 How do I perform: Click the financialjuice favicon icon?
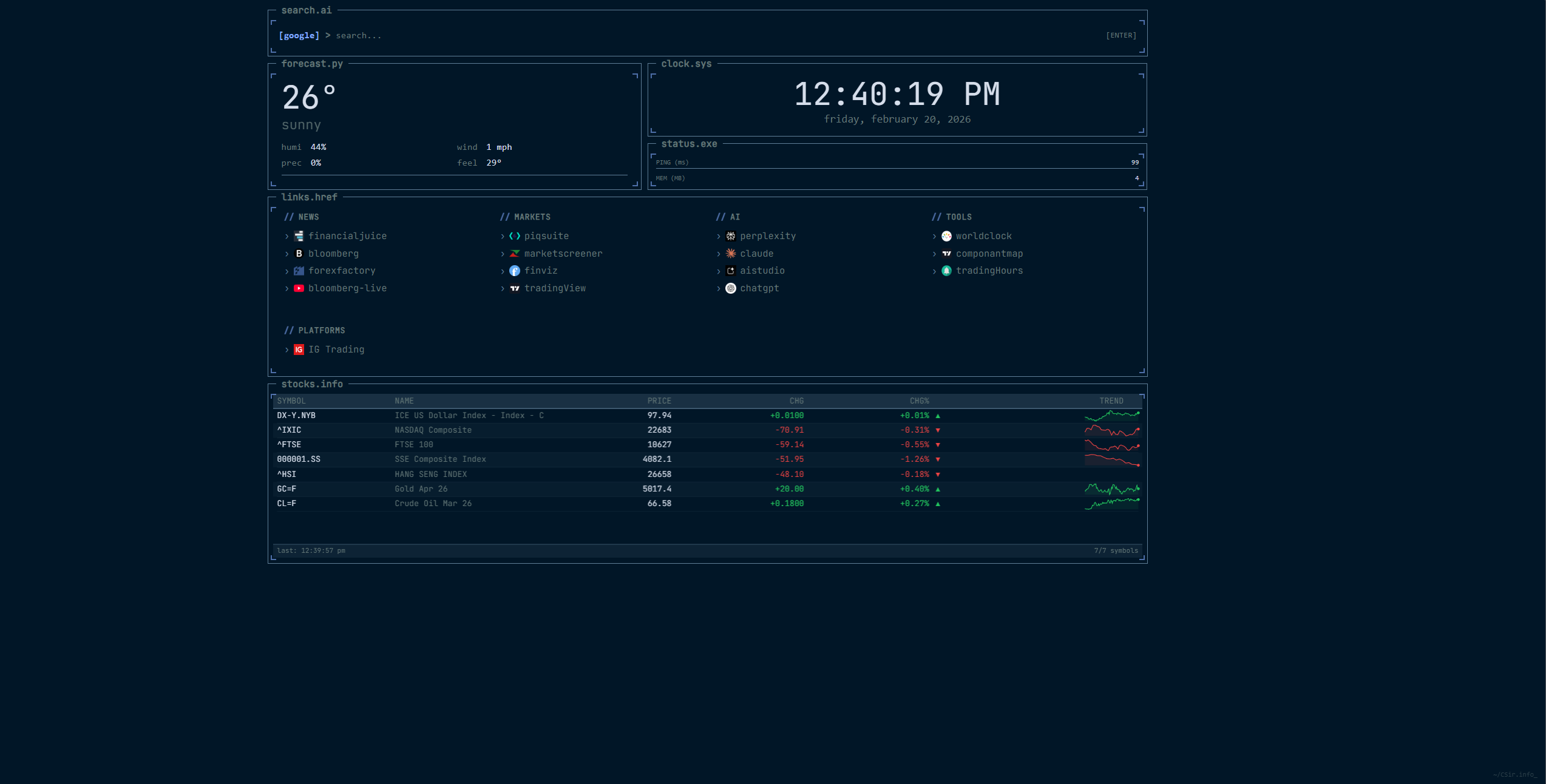click(x=299, y=236)
